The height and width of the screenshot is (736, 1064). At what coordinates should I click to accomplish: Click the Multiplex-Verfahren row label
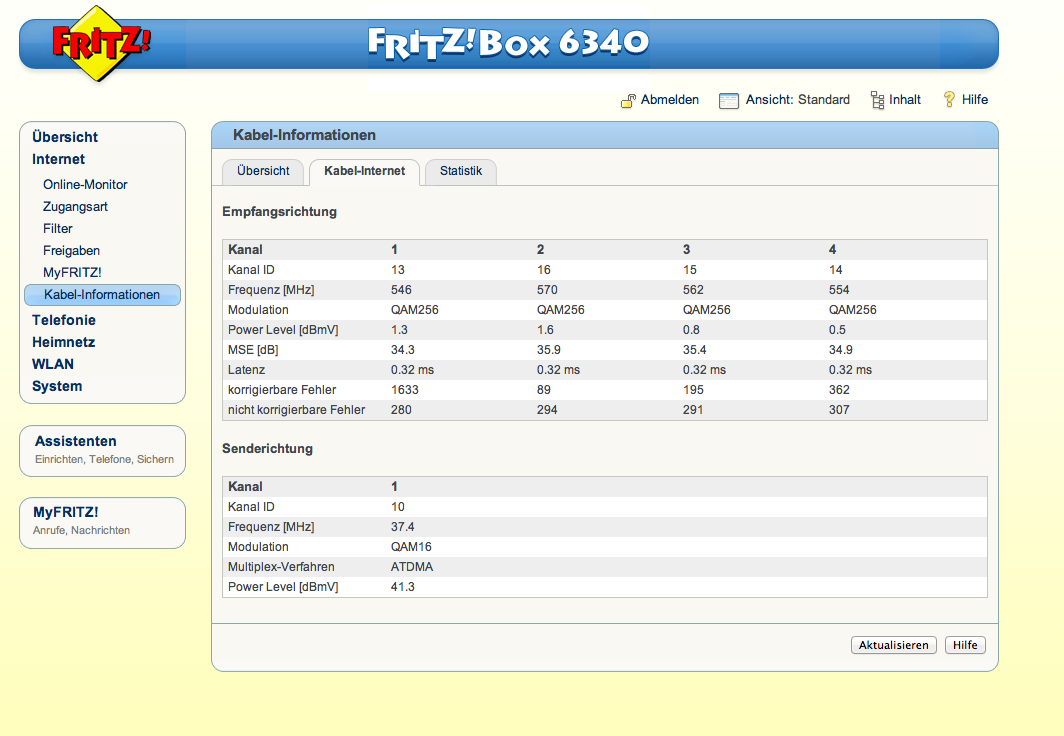281,566
